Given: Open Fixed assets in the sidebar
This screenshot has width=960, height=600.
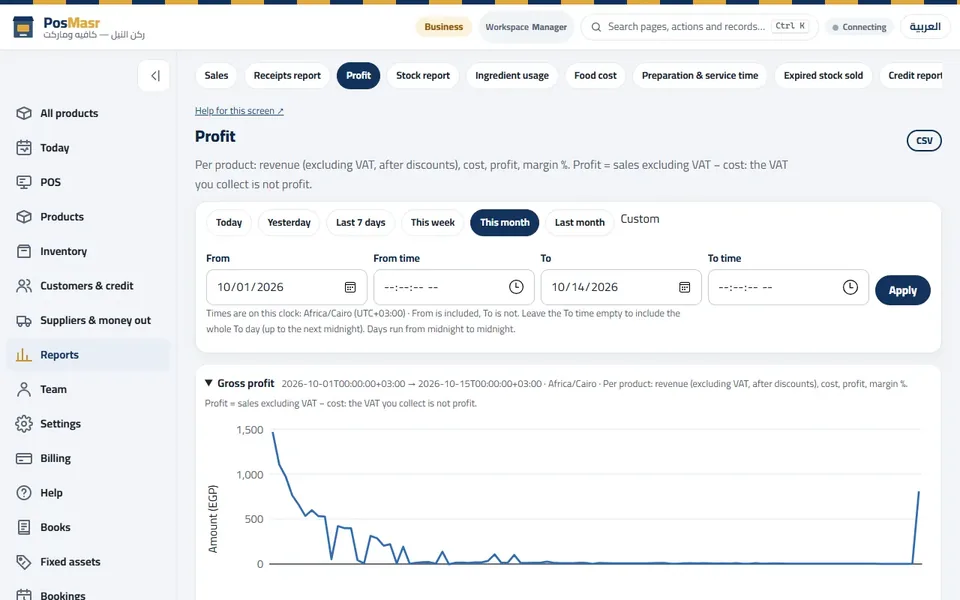Looking at the screenshot, I should 89,562.
